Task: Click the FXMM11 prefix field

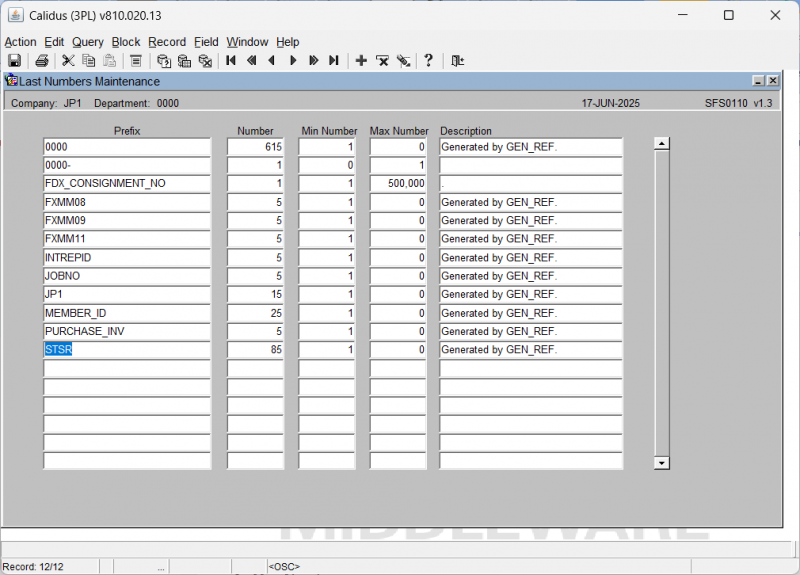Action: pyautogui.click(x=127, y=239)
